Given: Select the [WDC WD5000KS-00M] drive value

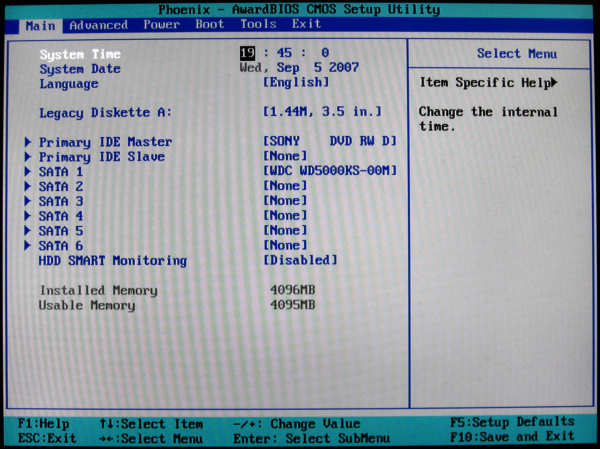Looking at the screenshot, I should coord(330,170).
